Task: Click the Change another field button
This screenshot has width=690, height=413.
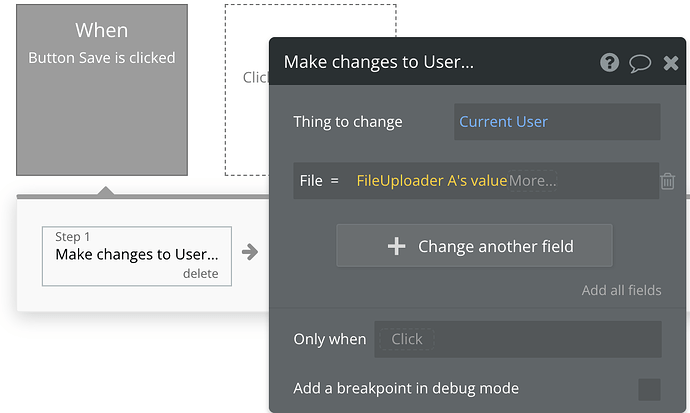Action: tap(474, 246)
